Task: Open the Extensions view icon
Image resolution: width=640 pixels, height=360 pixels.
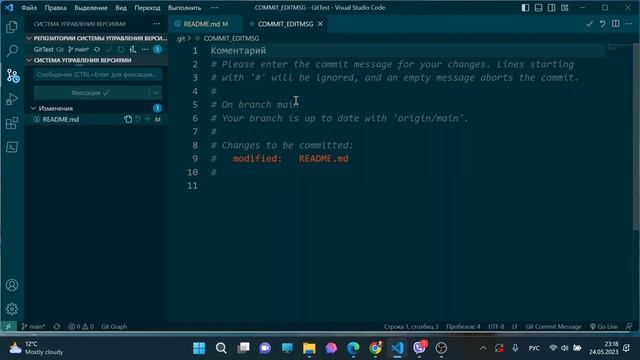Action: 12,123
